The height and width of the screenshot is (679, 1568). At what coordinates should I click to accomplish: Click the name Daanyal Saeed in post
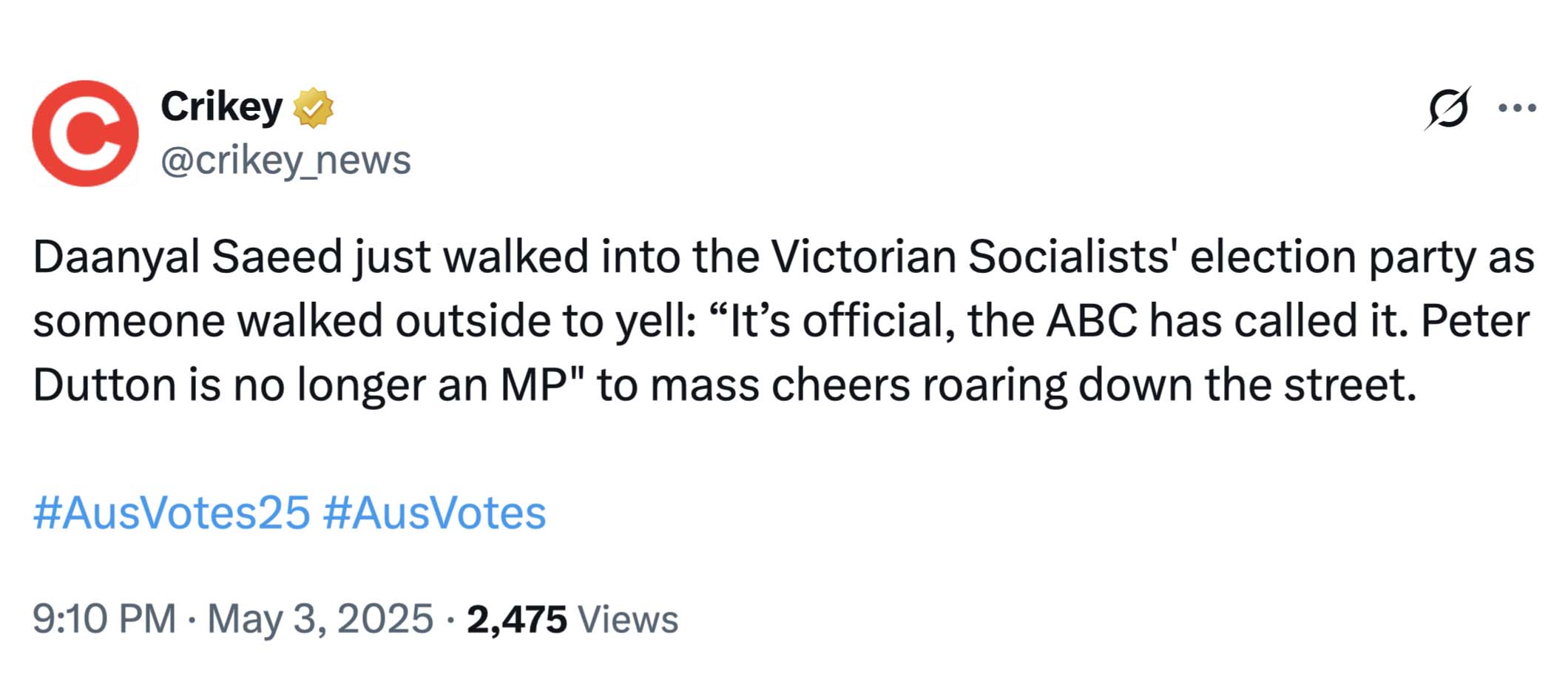click(187, 258)
